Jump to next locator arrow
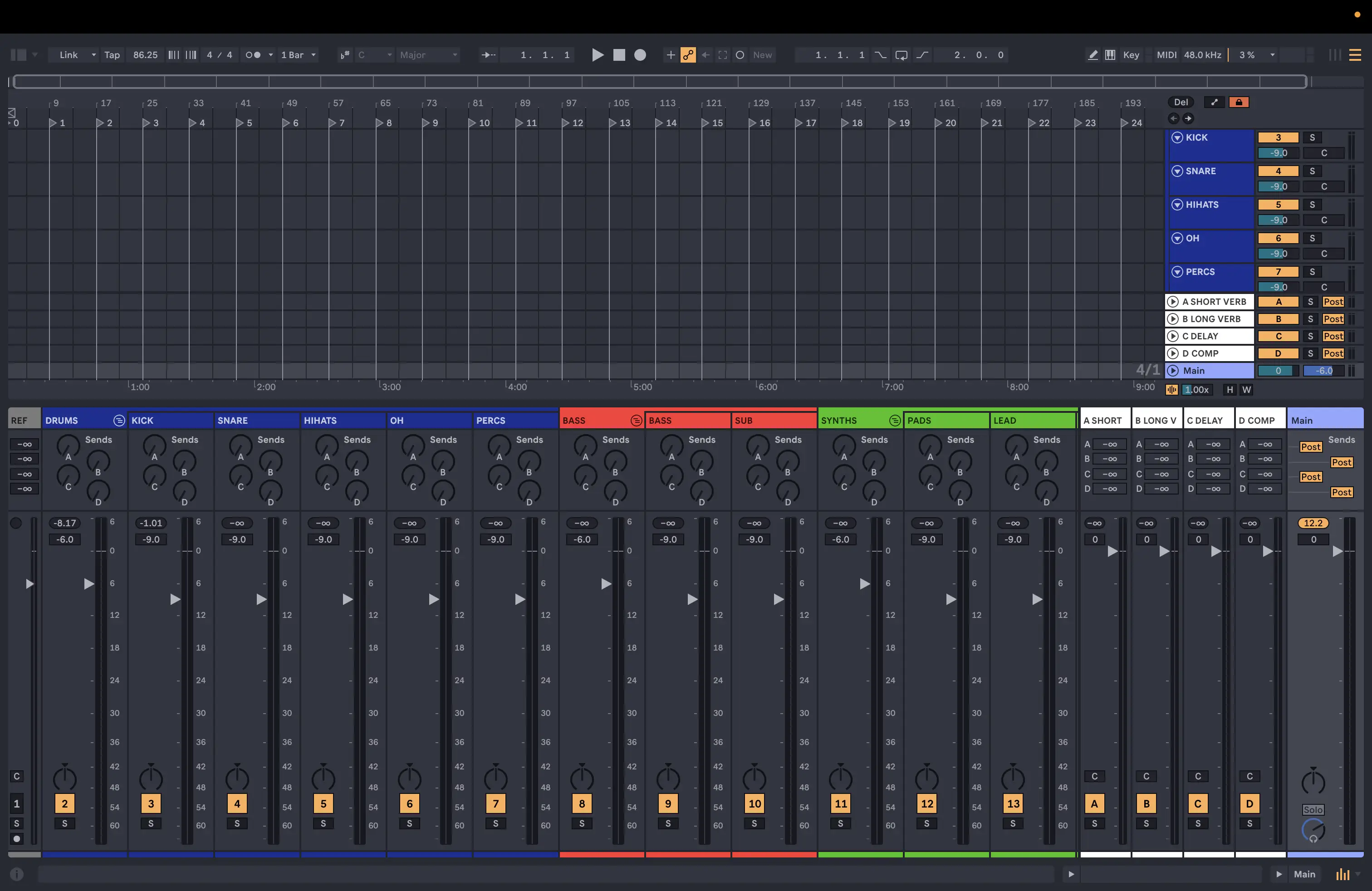 click(1188, 118)
